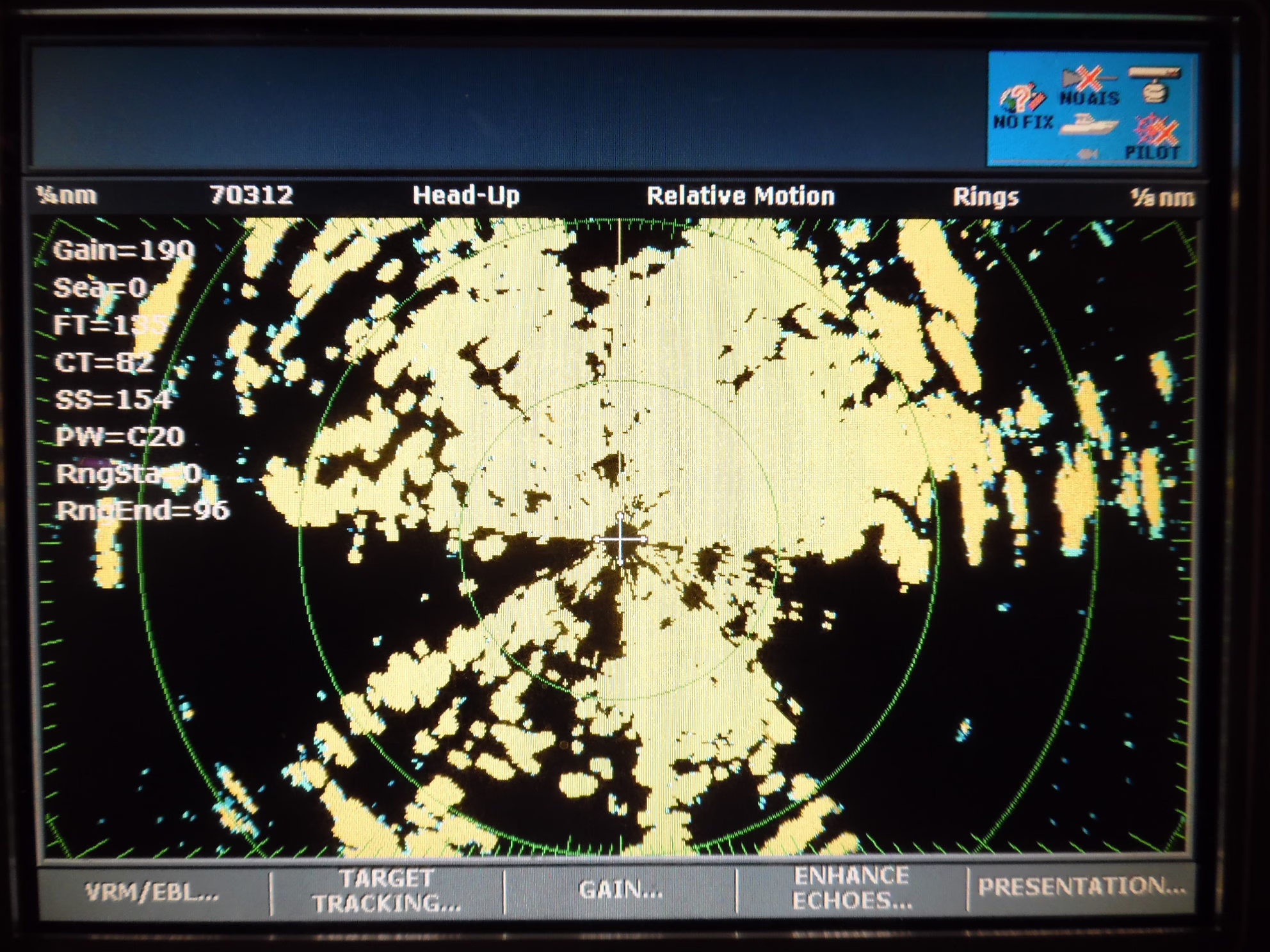1270x952 pixels.
Task: Click the RngEnd=96 readout
Action: click(x=143, y=511)
